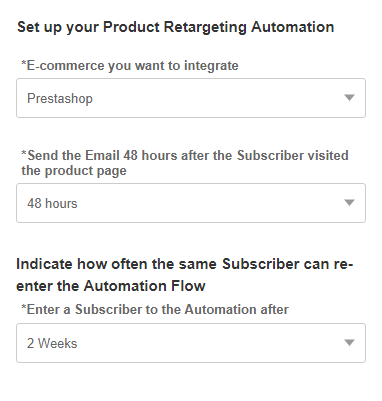Click the empty middle of the Prestashop combo box
Screen dimensions: 382x401
217,98
